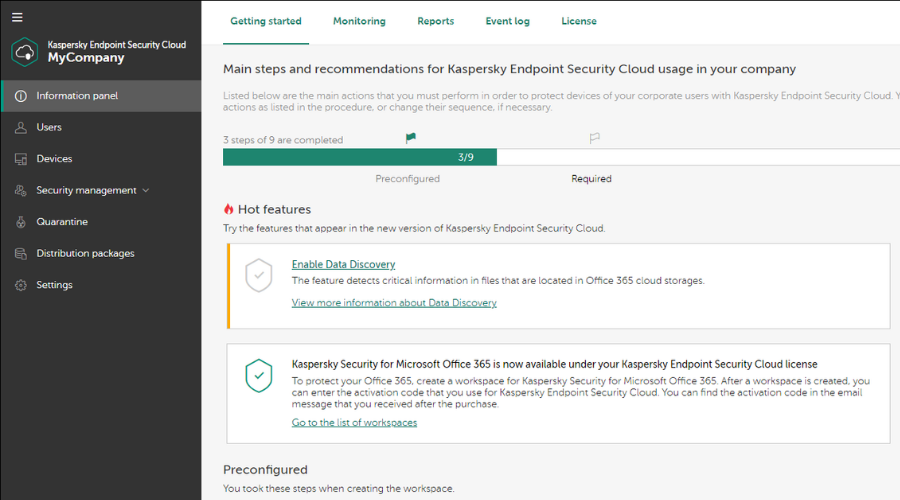Screen dimensions: 900x500
Task: Open Devices in the sidebar
Action: coord(101,159)
